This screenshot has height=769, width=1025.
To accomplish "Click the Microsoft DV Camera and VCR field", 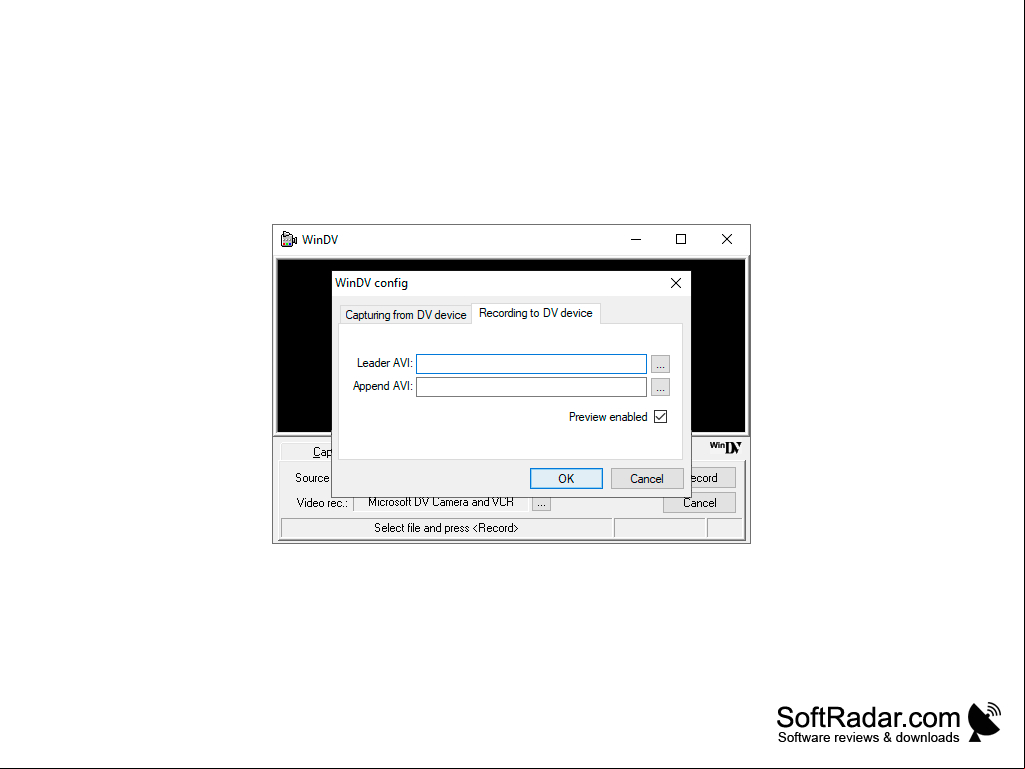I will point(441,503).
